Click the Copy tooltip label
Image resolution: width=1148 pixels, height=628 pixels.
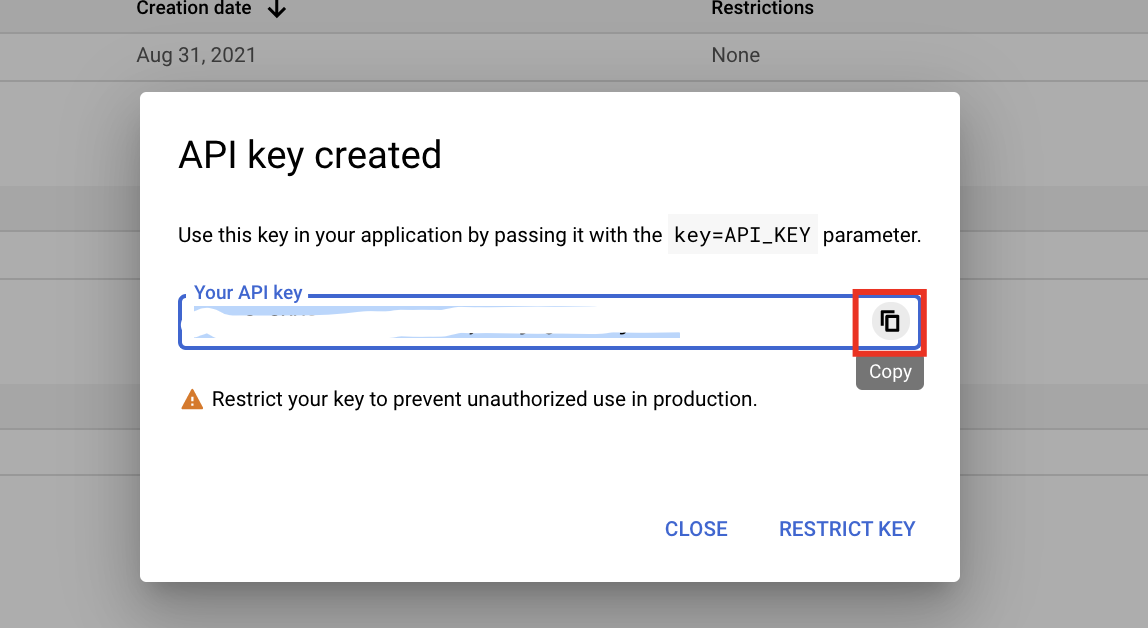[889, 372]
